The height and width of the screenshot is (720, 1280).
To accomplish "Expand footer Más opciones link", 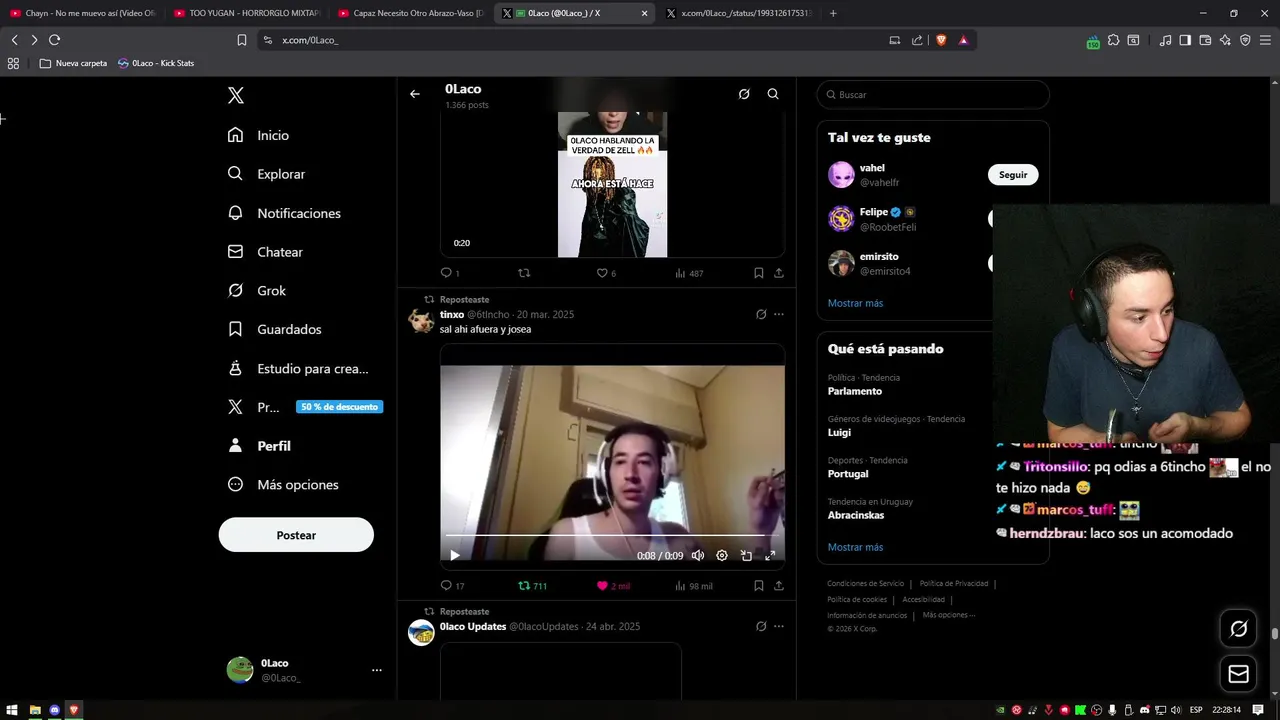I will pyautogui.click(x=948, y=615).
